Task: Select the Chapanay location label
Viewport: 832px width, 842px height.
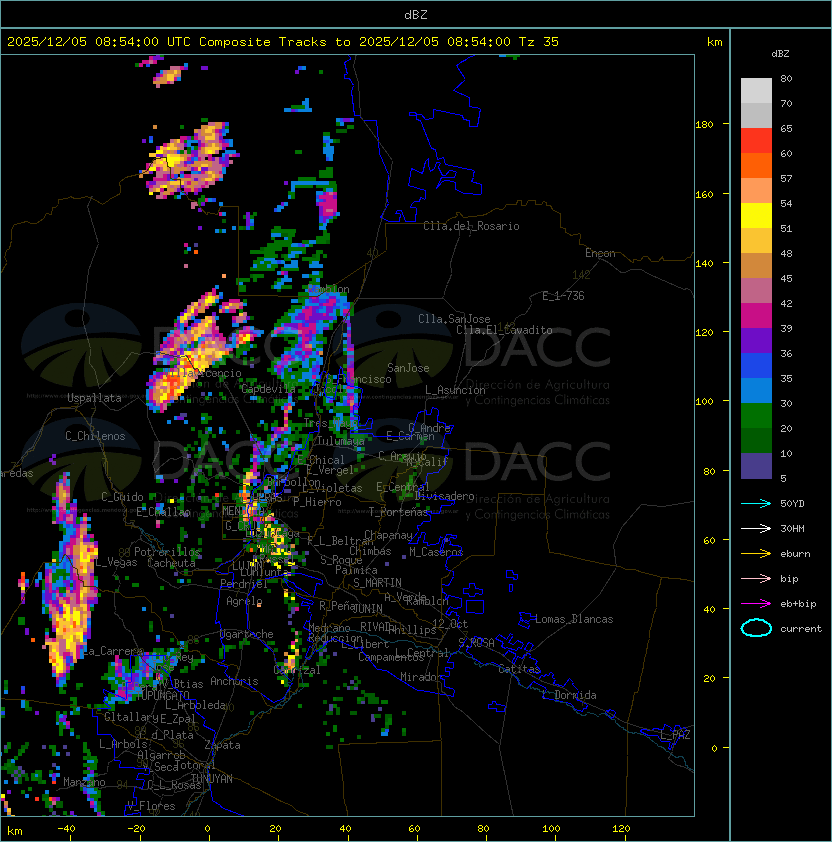Action: [x=388, y=535]
